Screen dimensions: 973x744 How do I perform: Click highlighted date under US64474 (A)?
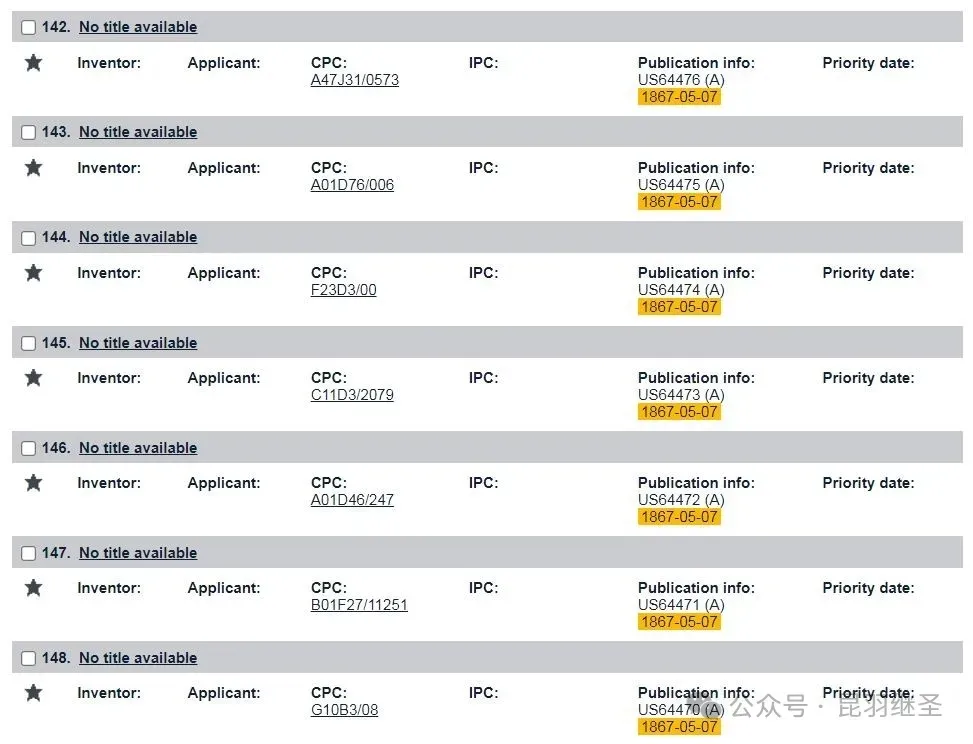click(679, 307)
